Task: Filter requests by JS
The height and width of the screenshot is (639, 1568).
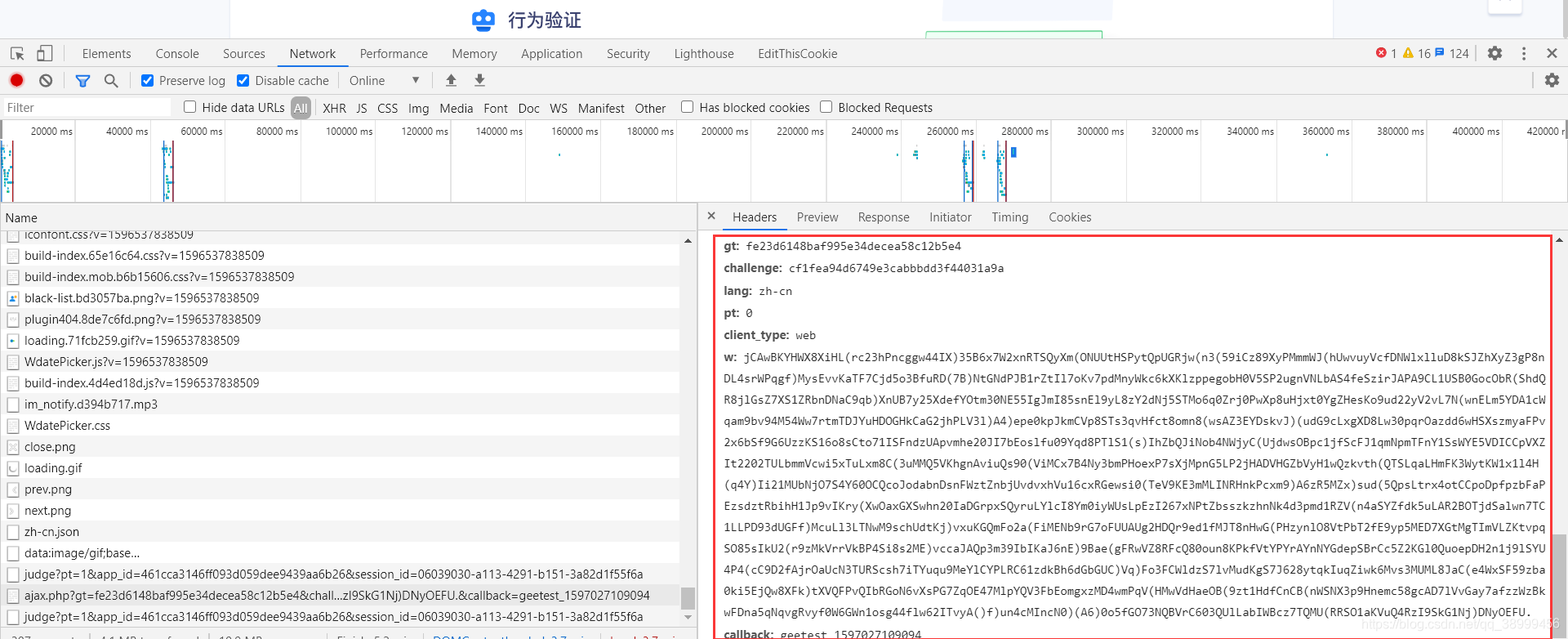Action: click(x=362, y=108)
